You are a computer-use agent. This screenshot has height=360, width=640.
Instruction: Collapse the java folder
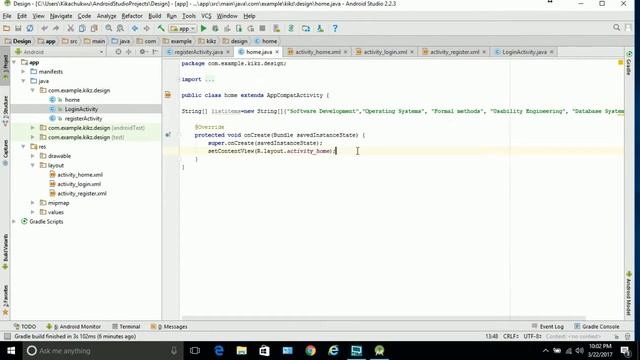(x=23, y=81)
